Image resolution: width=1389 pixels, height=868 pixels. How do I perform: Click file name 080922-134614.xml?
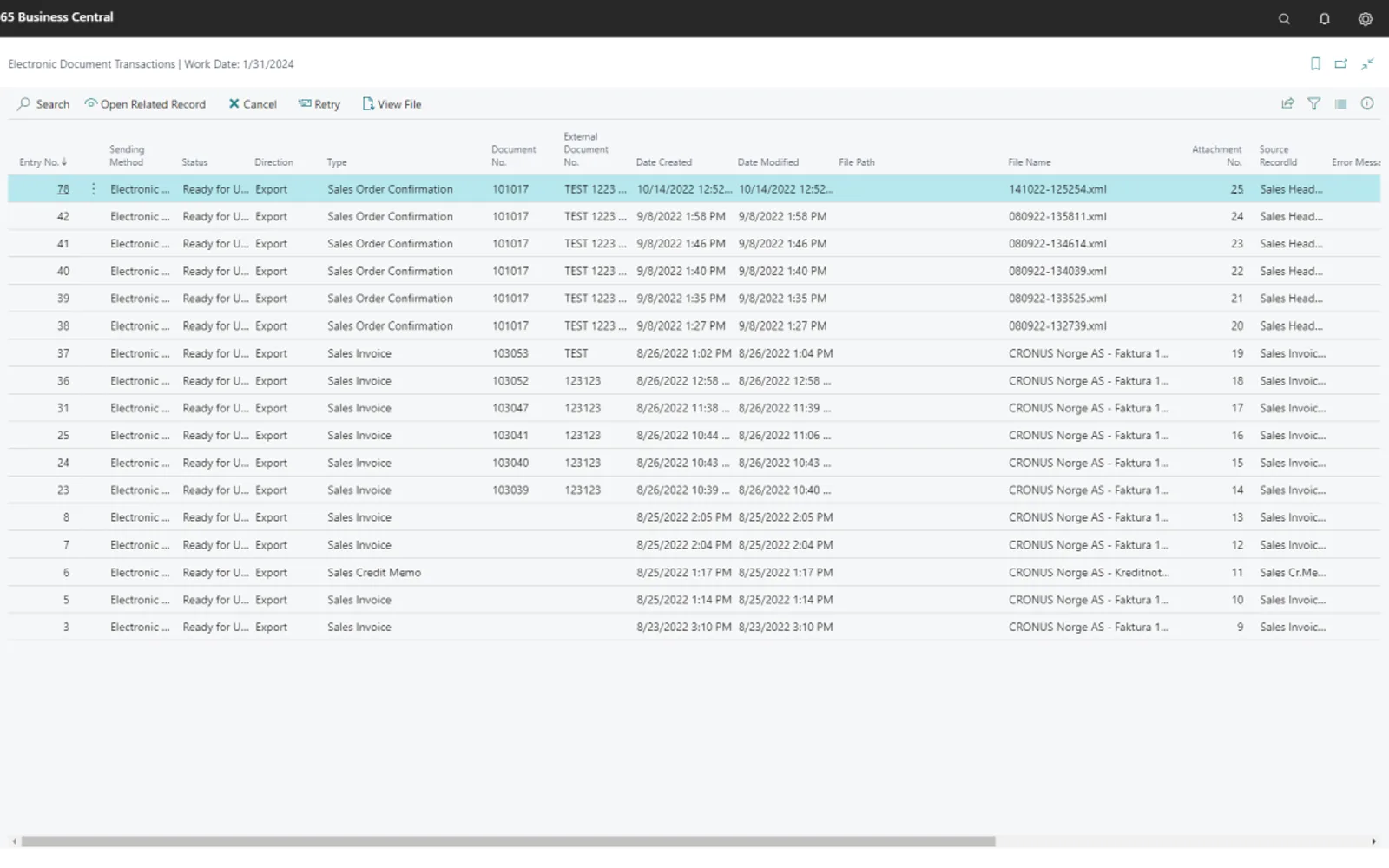click(x=1057, y=244)
